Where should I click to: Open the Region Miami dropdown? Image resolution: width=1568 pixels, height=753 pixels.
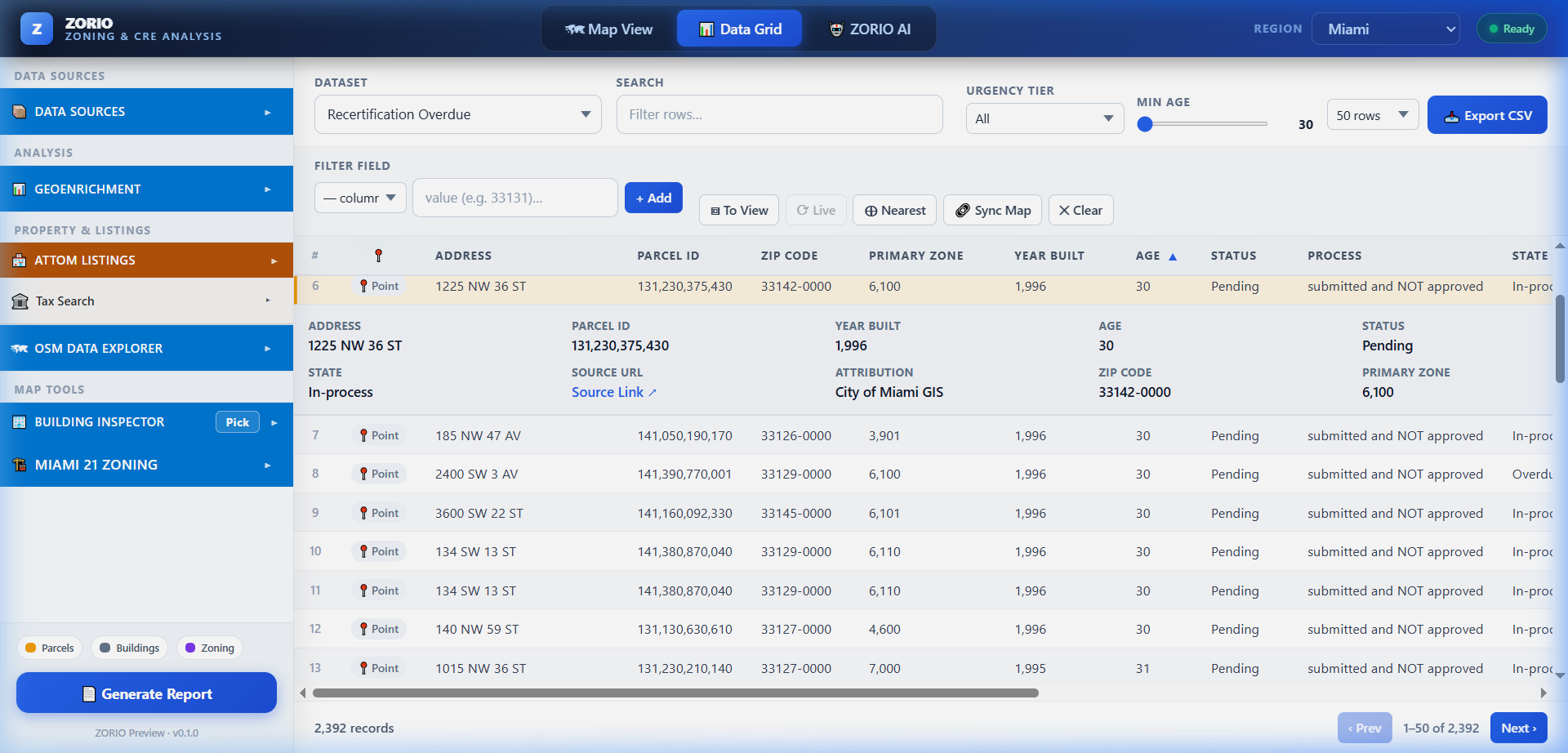point(1386,29)
